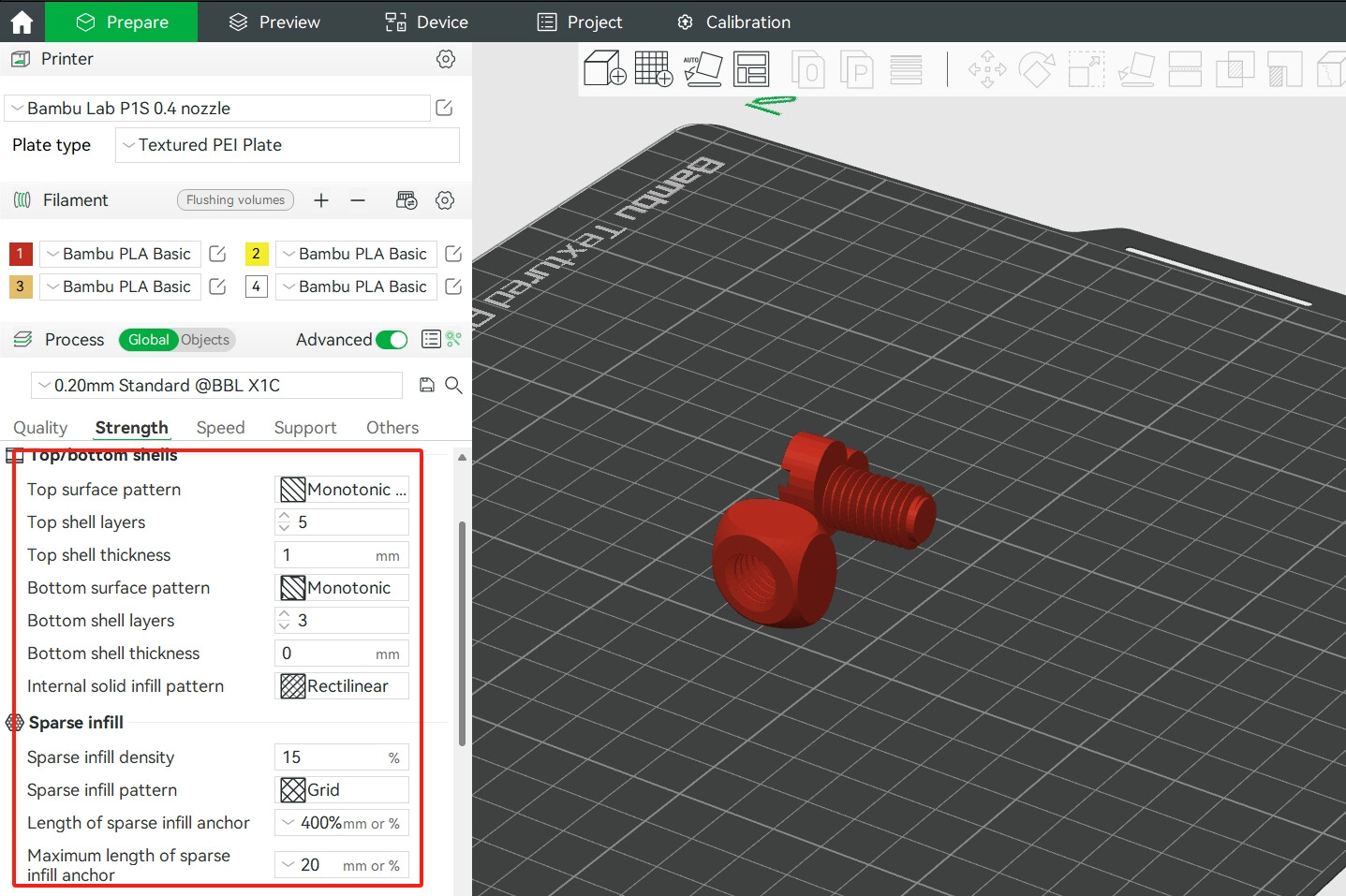
Task: Edit filament 1 preset
Action: (217, 254)
